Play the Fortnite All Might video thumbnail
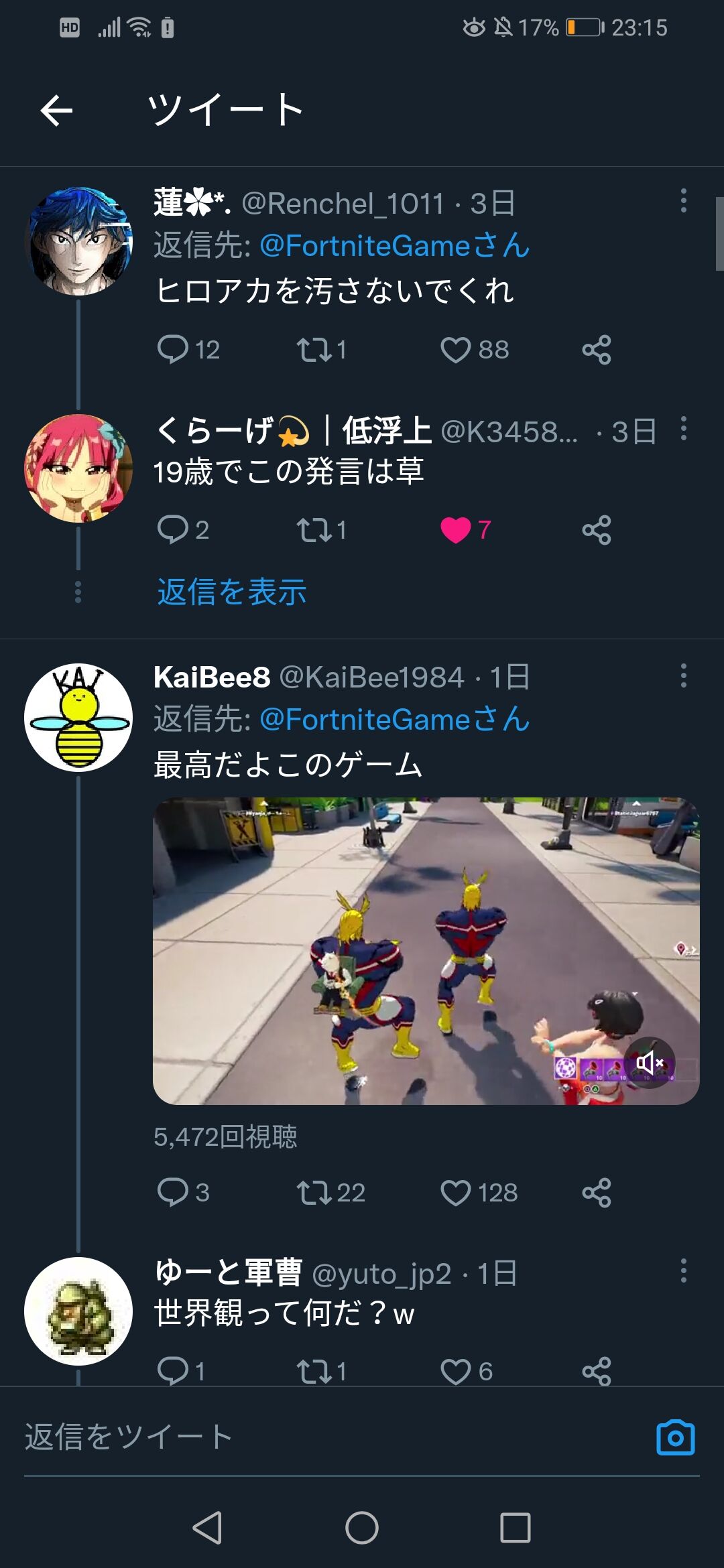 [426, 951]
